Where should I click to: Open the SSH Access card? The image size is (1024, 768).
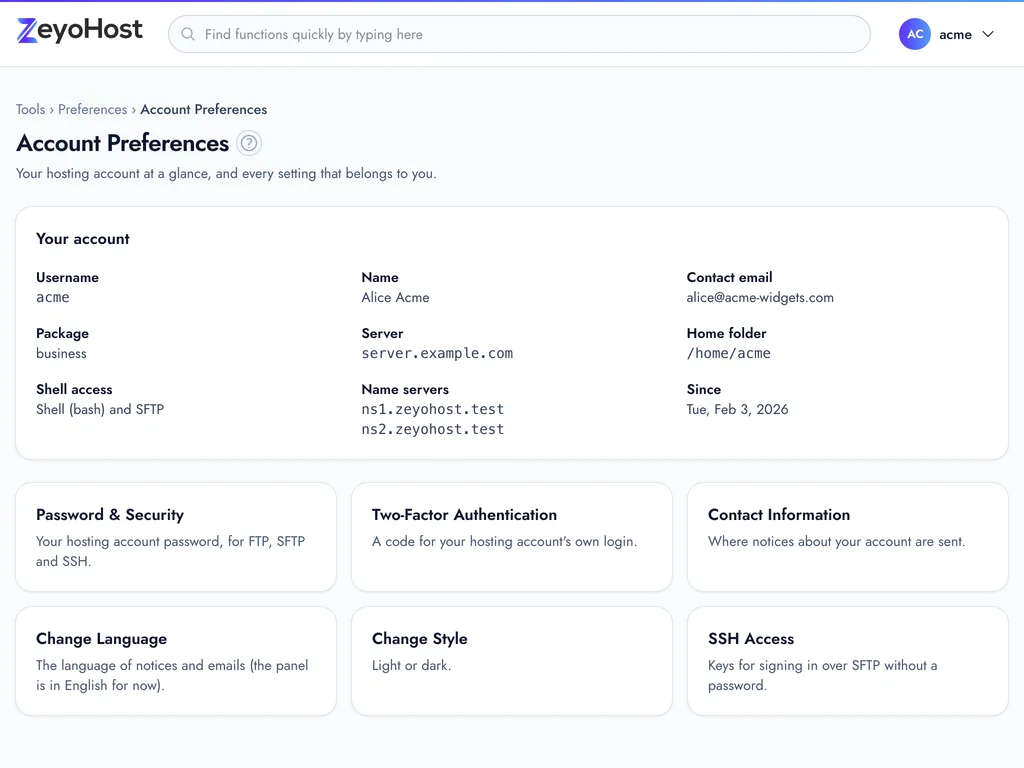848,661
